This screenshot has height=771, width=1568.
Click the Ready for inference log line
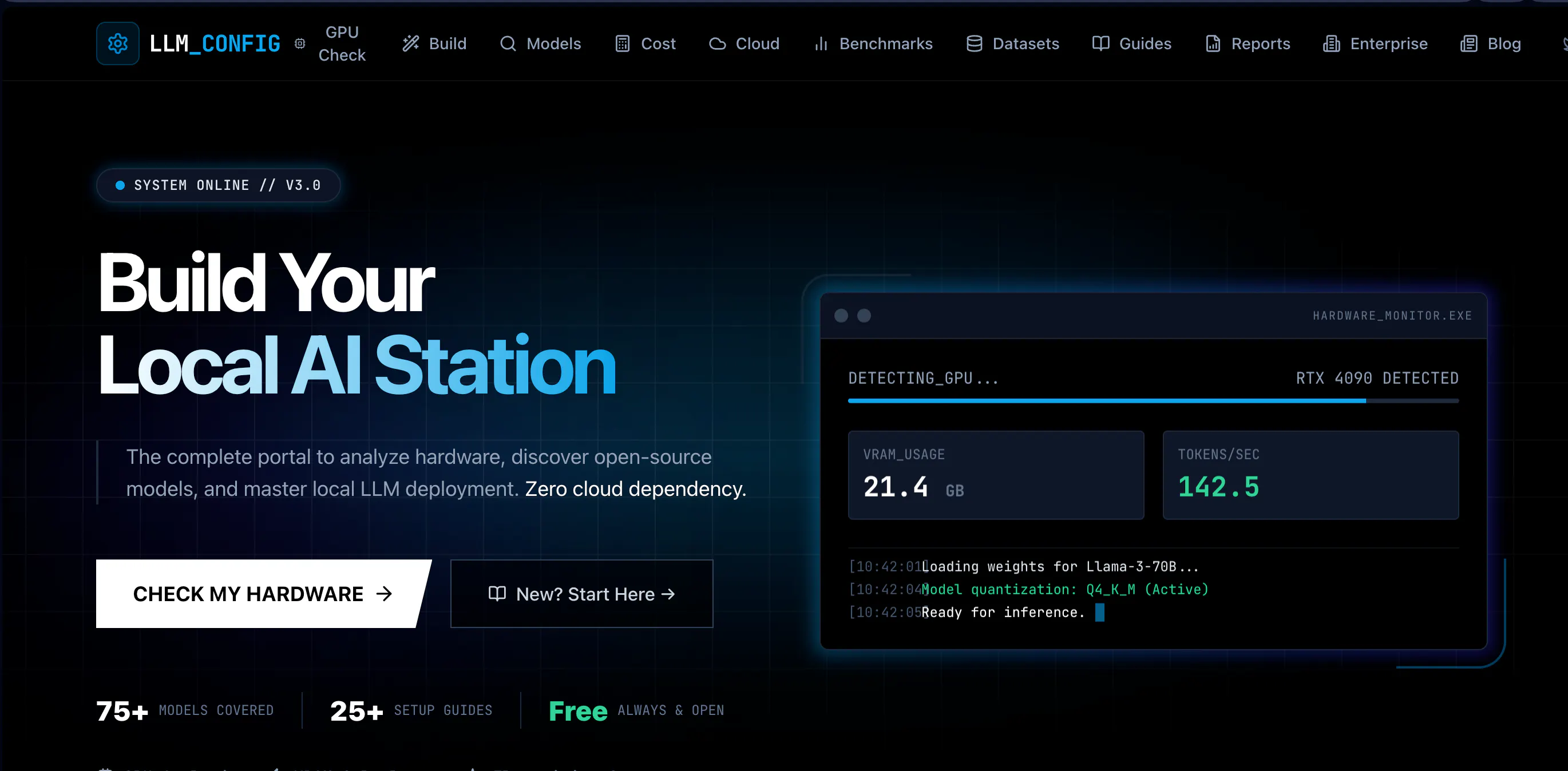coord(976,612)
